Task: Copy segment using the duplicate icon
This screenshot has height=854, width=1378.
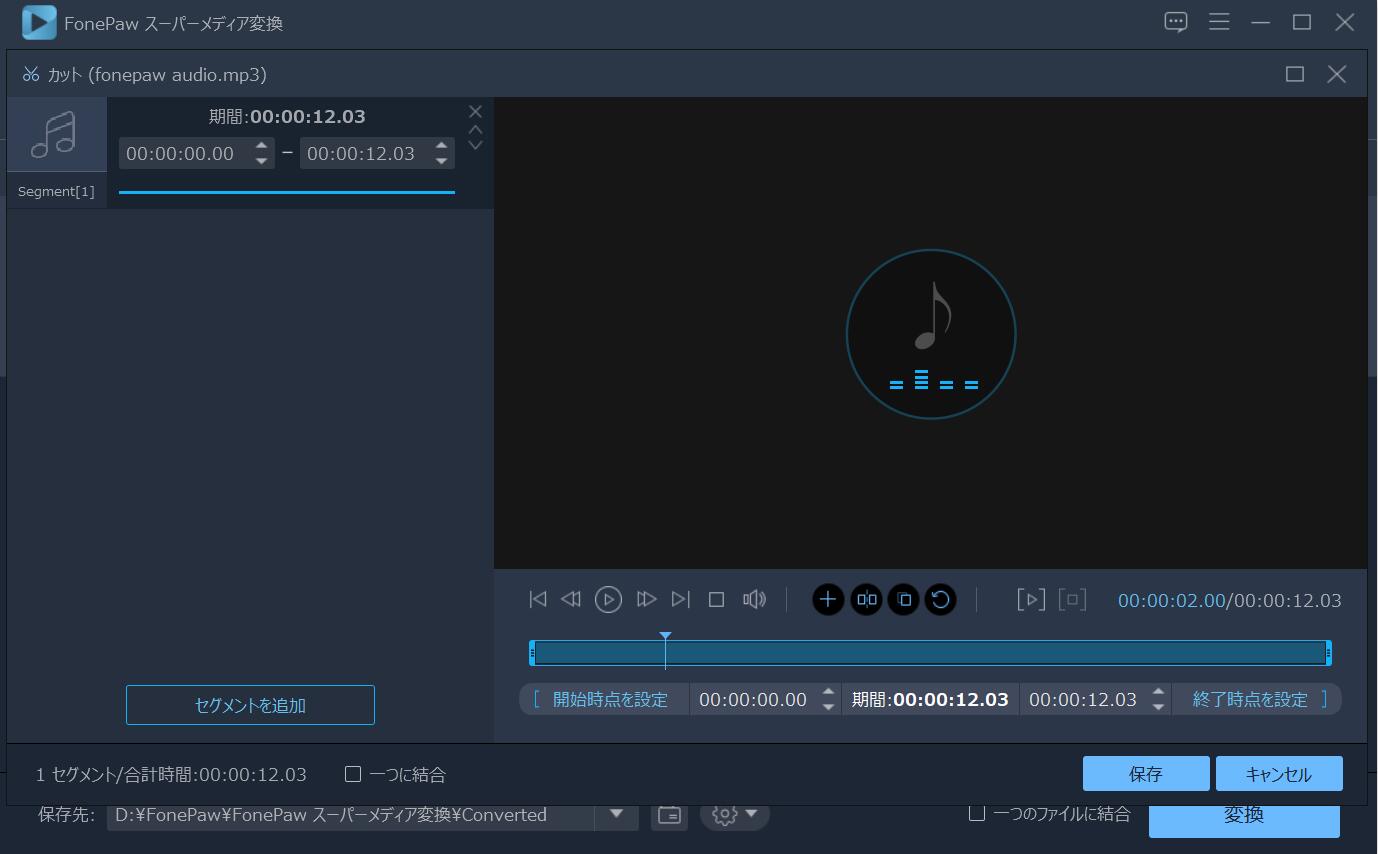Action: (x=903, y=599)
